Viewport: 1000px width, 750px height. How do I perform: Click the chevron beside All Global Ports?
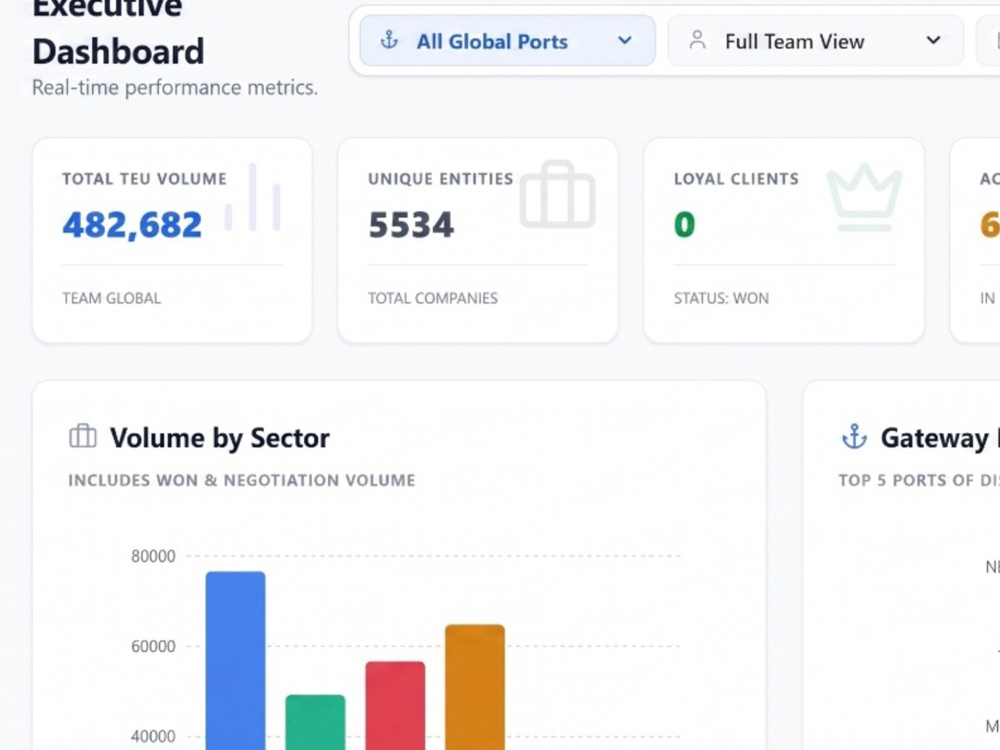[x=624, y=41]
